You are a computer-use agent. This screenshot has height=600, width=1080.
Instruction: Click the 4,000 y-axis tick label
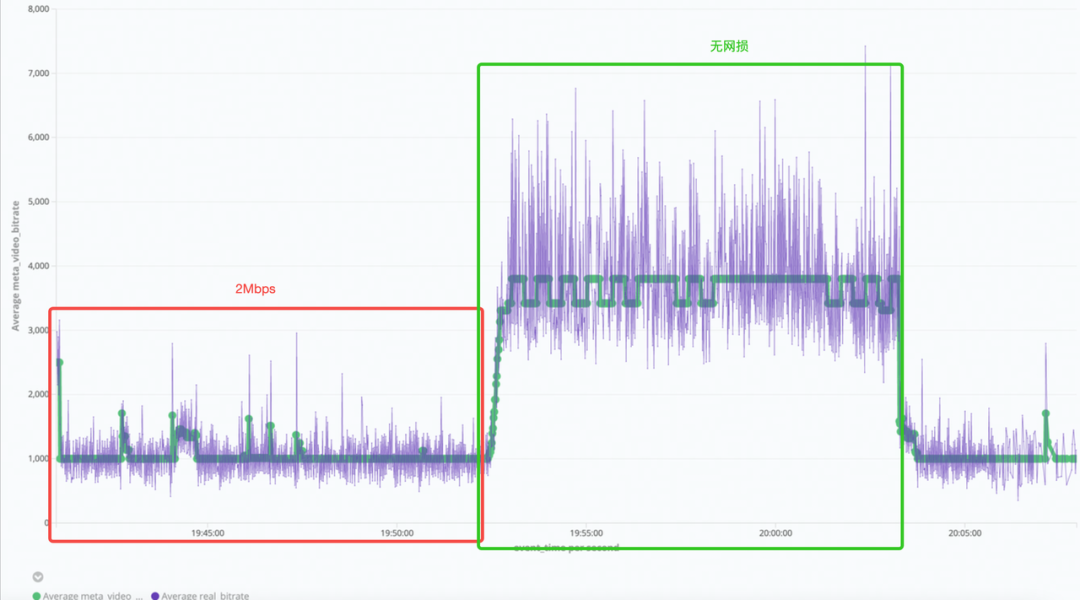pyautogui.click(x=36, y=266)
